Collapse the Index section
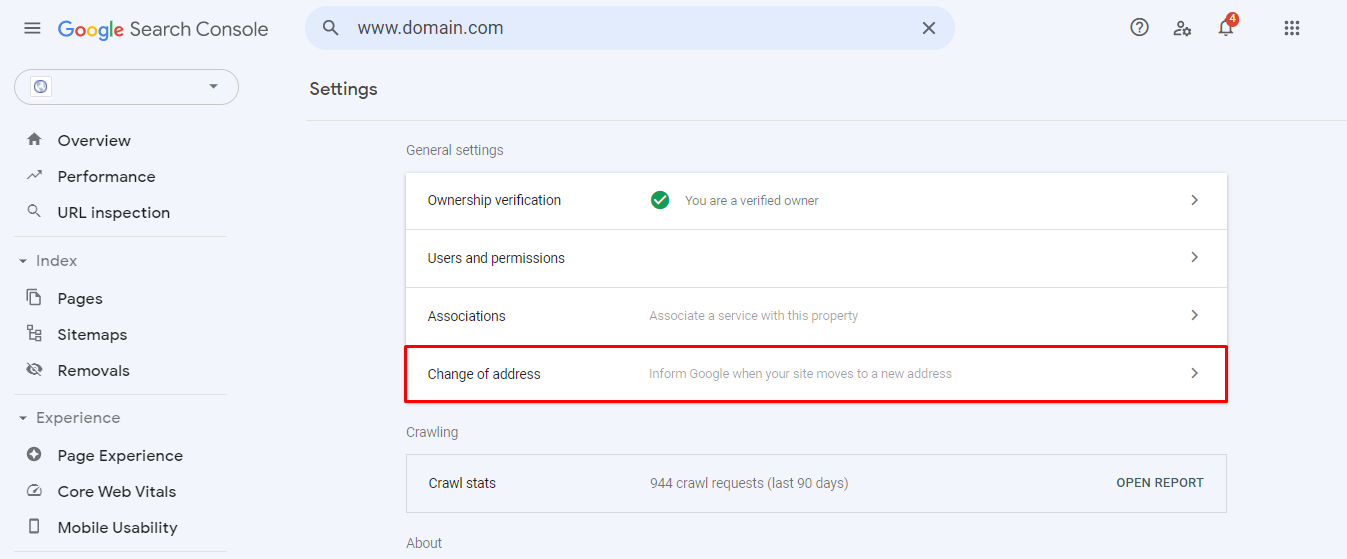 coord(23,261)
